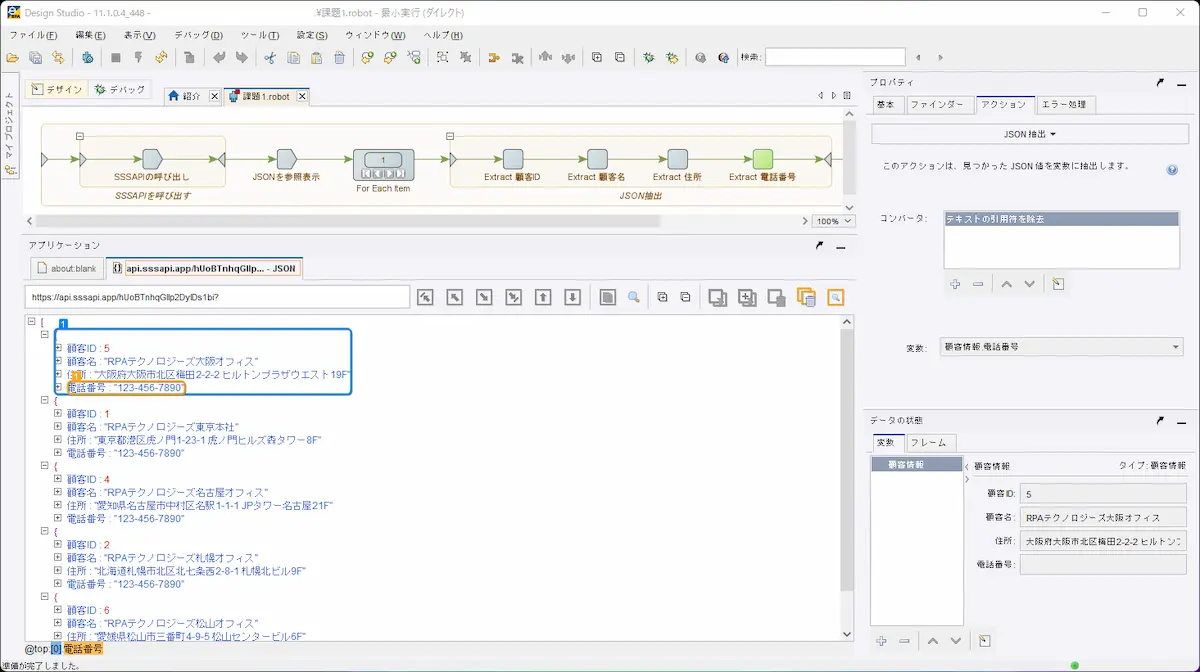
Task: Click the 電話番号 "123-456-7890" highlighted row
Action: 125,387
